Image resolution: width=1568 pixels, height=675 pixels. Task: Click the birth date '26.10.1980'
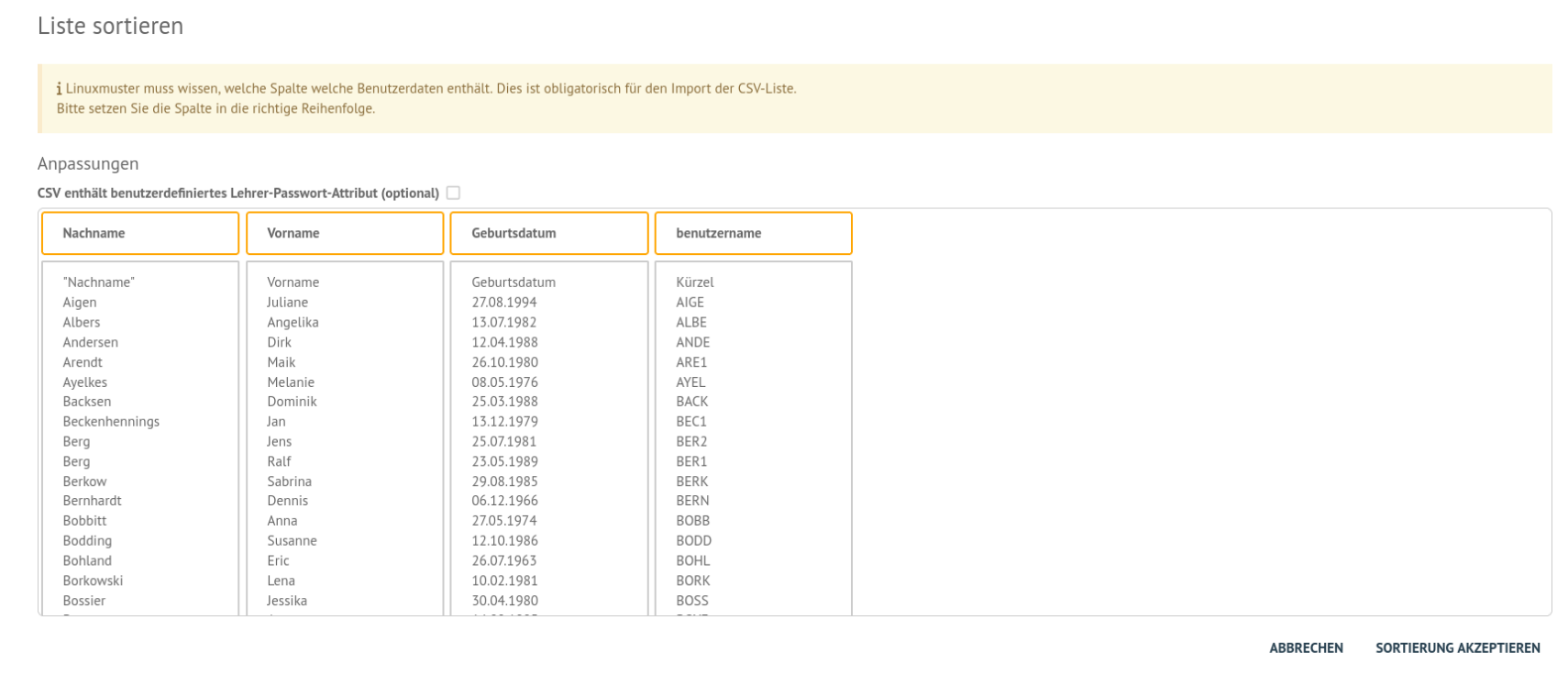(x=504, y=362)
